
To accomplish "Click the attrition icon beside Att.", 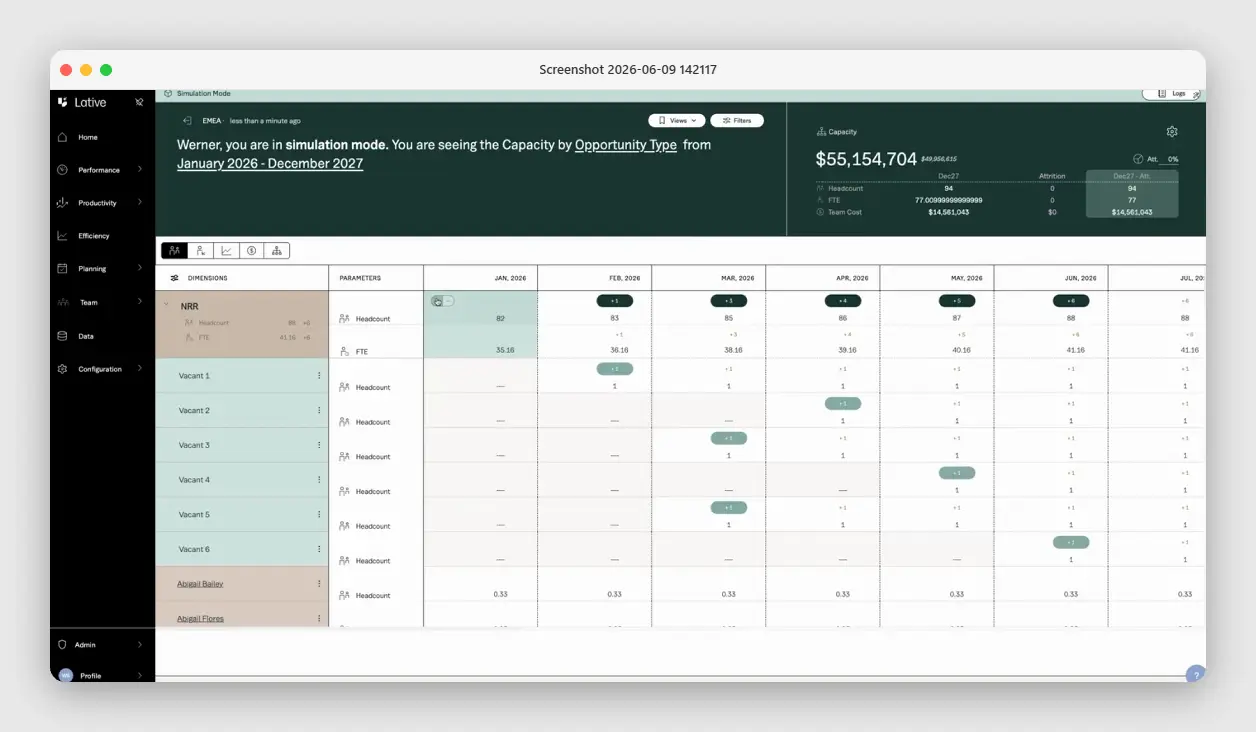I will click(x=1138, y=159).
